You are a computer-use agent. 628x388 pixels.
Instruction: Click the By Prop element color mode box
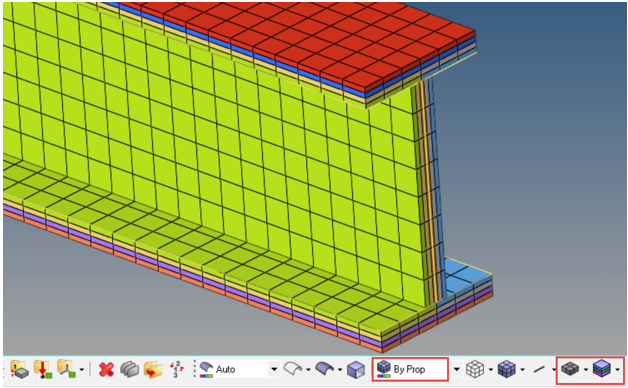[410, 369]
